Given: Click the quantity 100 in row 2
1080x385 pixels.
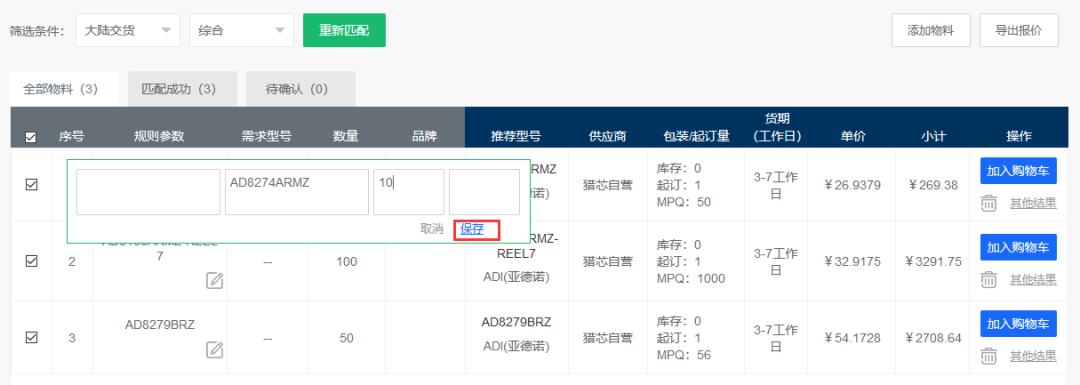Looking at the screenshot, I should tap(346, 262).
